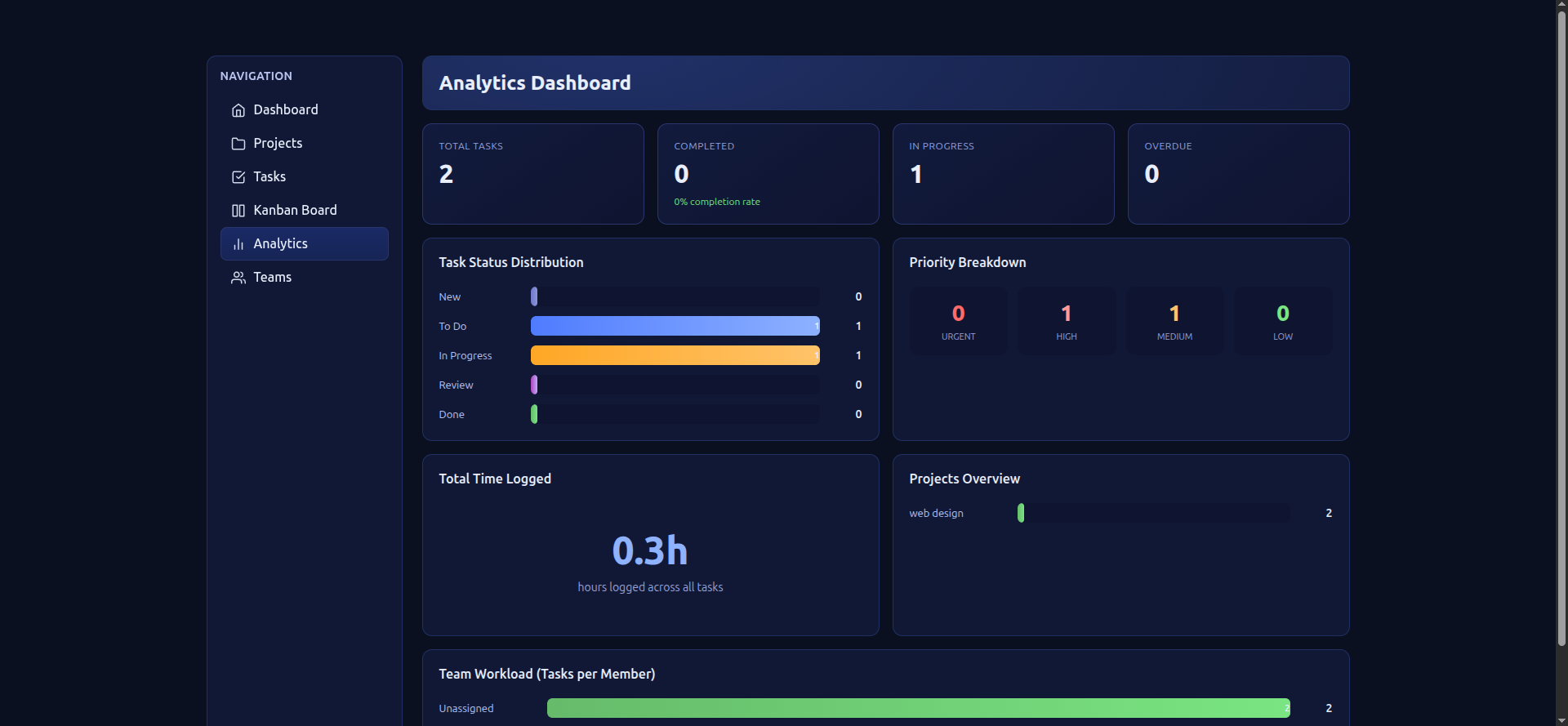Open the Tasks page
This screenshot has width=1568, height=726.
305,177
